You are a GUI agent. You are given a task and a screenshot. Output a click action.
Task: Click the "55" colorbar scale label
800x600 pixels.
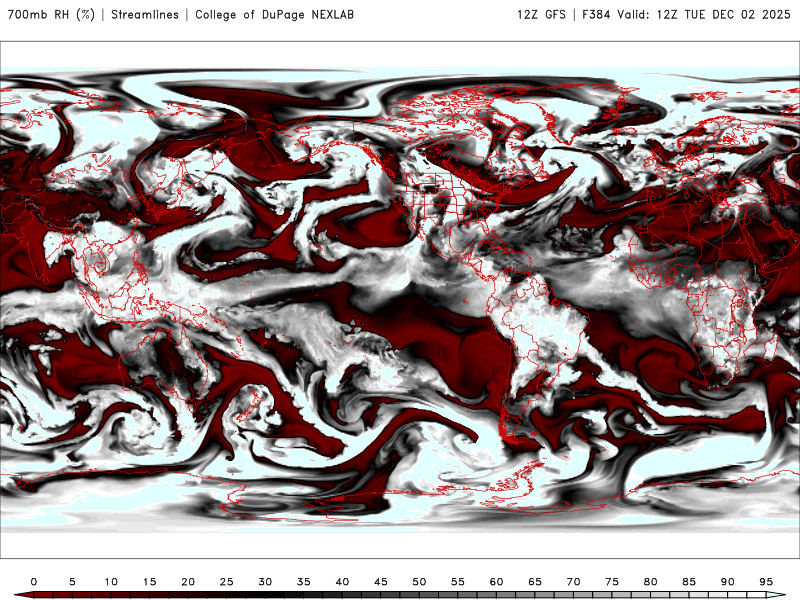[x=458, y=582]
